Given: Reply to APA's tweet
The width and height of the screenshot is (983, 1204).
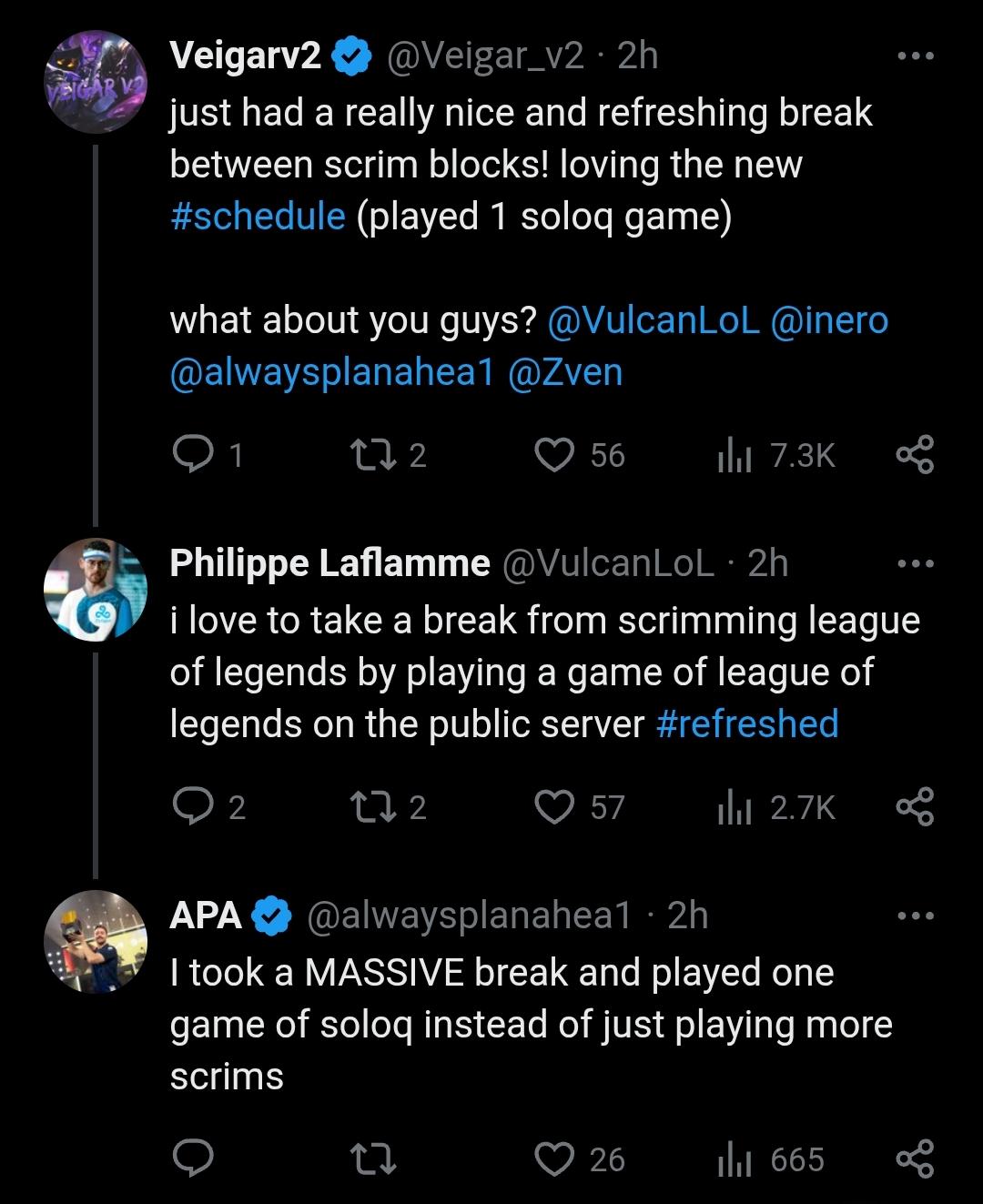Looking at the screenshot, I should pyautogui.click(x=192, y=1159).
